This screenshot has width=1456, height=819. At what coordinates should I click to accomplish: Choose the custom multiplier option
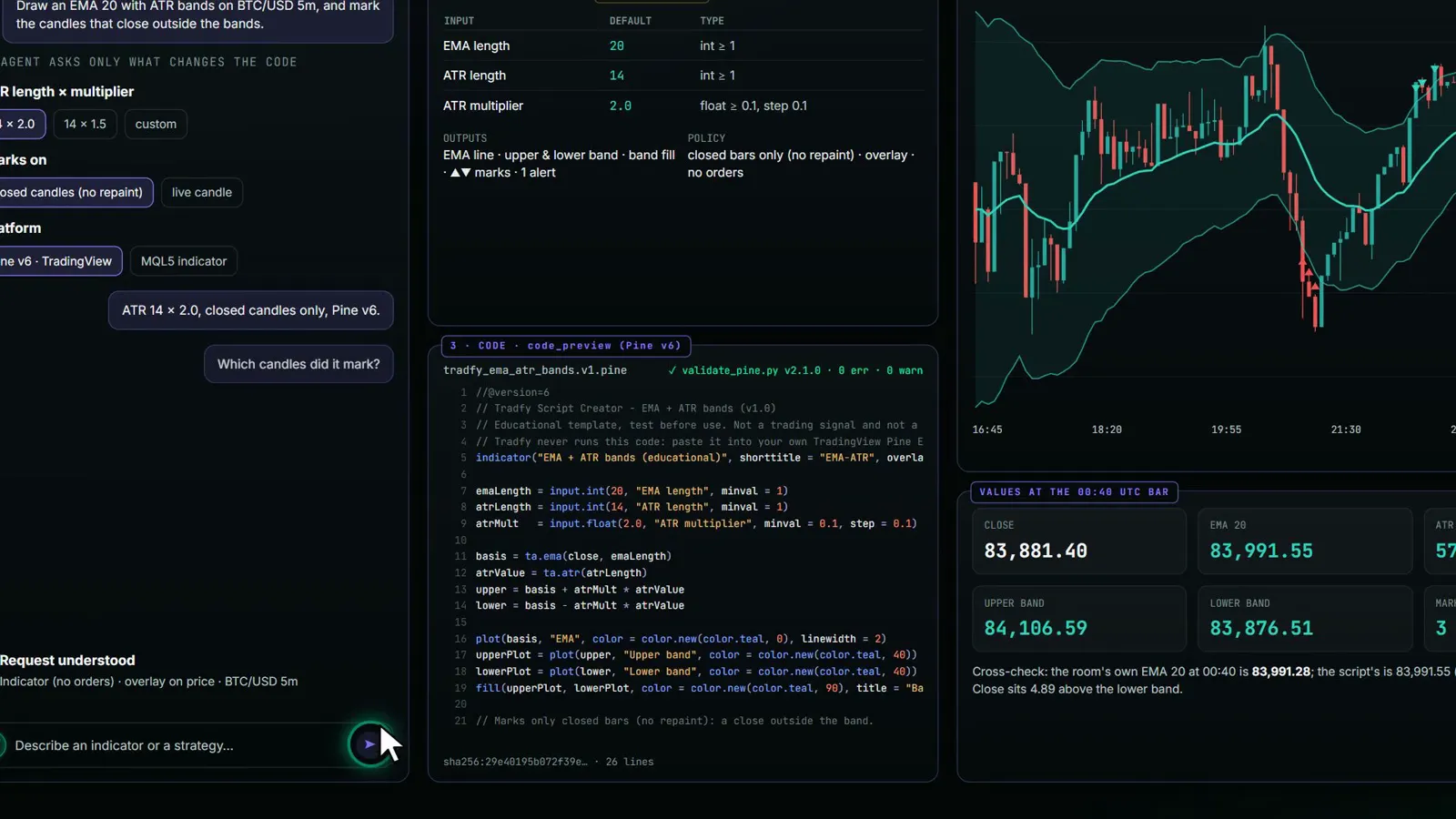pos(156,124)
